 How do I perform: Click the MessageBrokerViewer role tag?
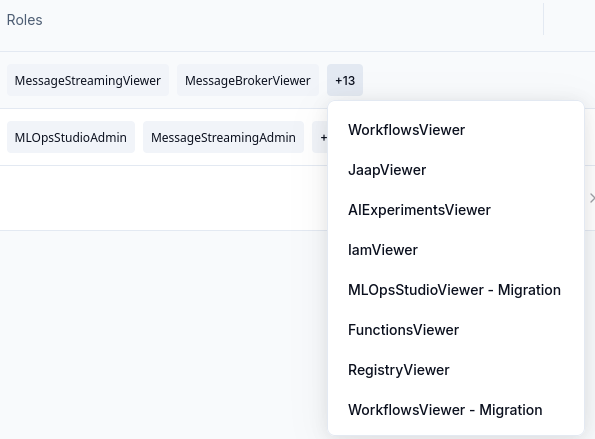pyautogui.click(x=248, y=80)
